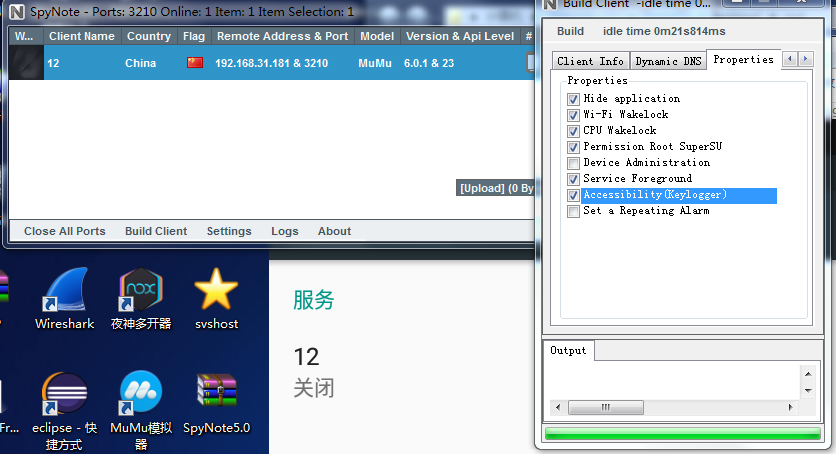
Task: Open the Wireshark desktop shortcut
Action: [65, 298]
